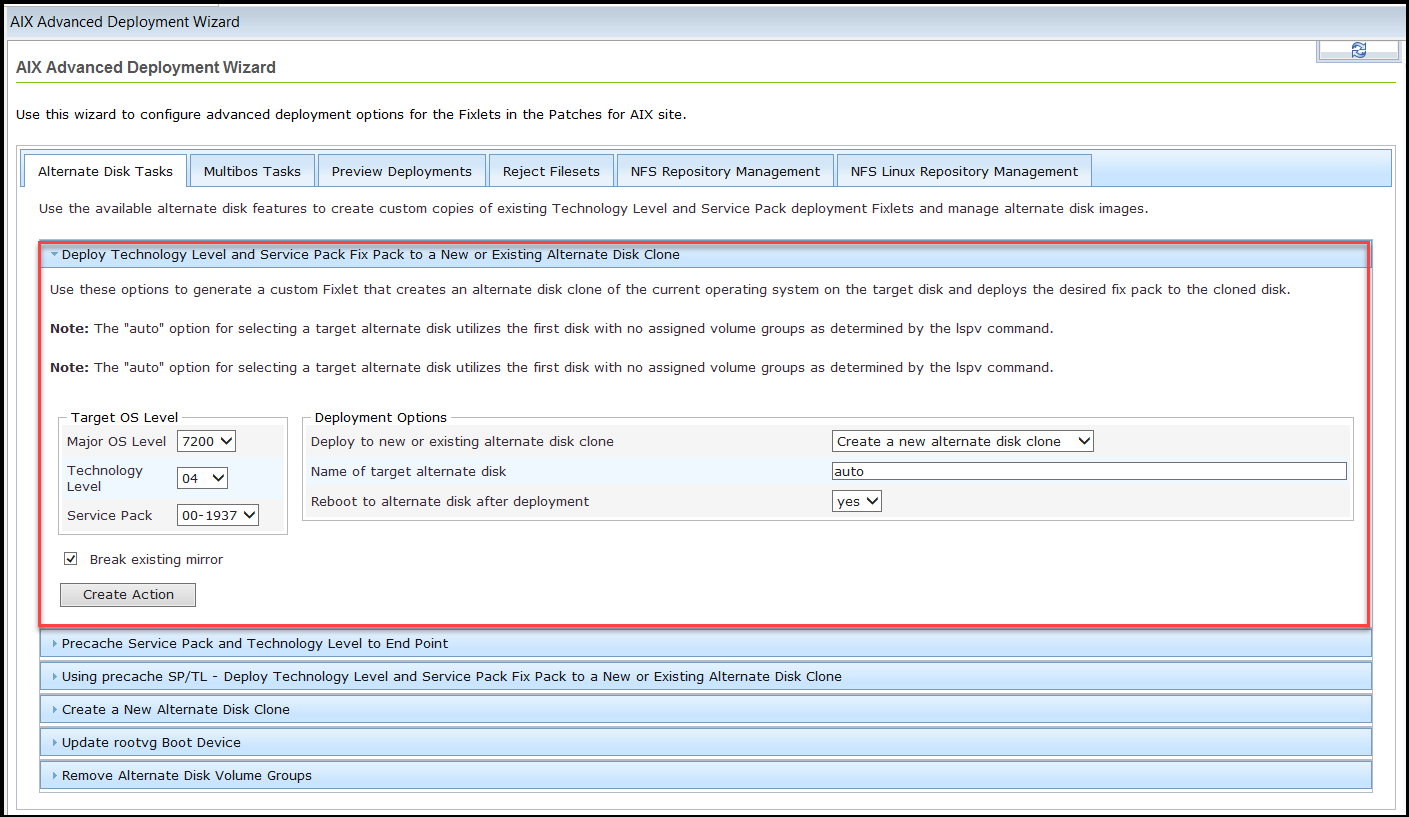Expand the Using precache SP/TL section
Screen dimensions: 1409x817
point(706,677)
